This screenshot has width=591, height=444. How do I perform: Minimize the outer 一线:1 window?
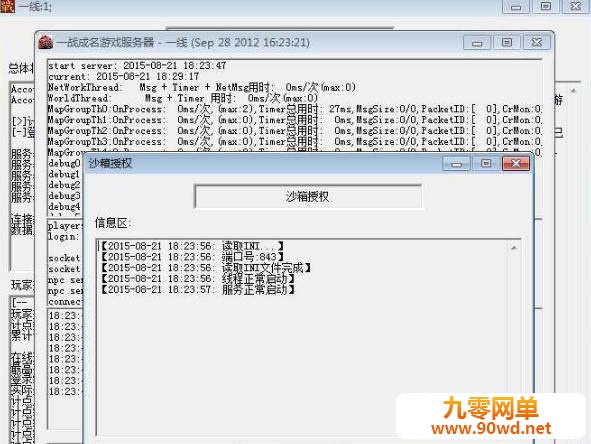click(x=516, y=6)
